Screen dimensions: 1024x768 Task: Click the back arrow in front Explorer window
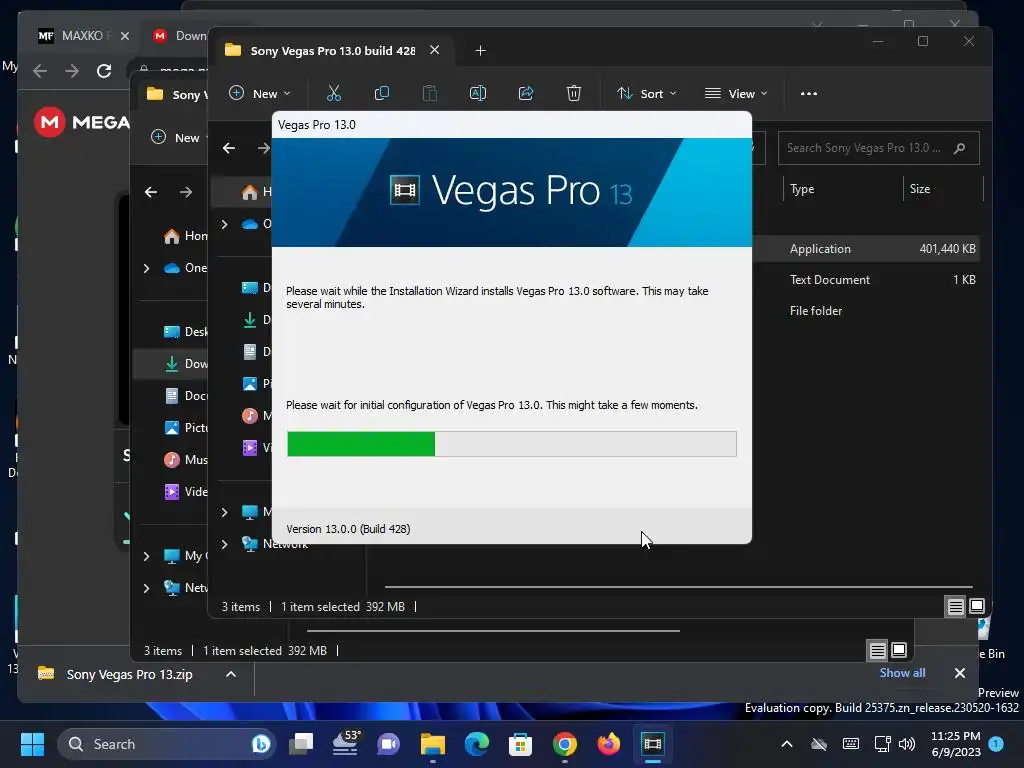[x=229, y=148]
